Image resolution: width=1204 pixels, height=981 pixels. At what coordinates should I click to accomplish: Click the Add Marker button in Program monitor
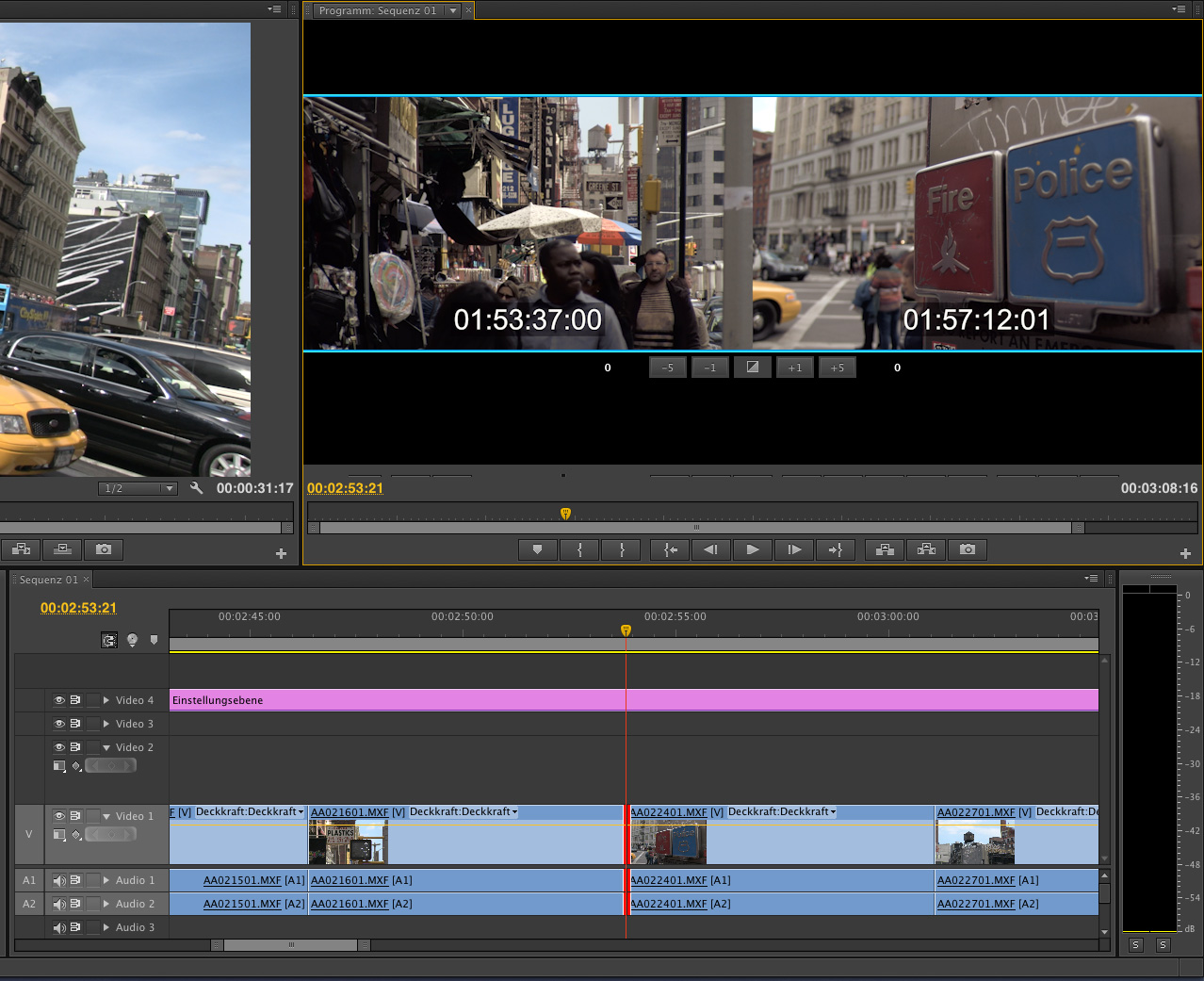coord(537,549)
